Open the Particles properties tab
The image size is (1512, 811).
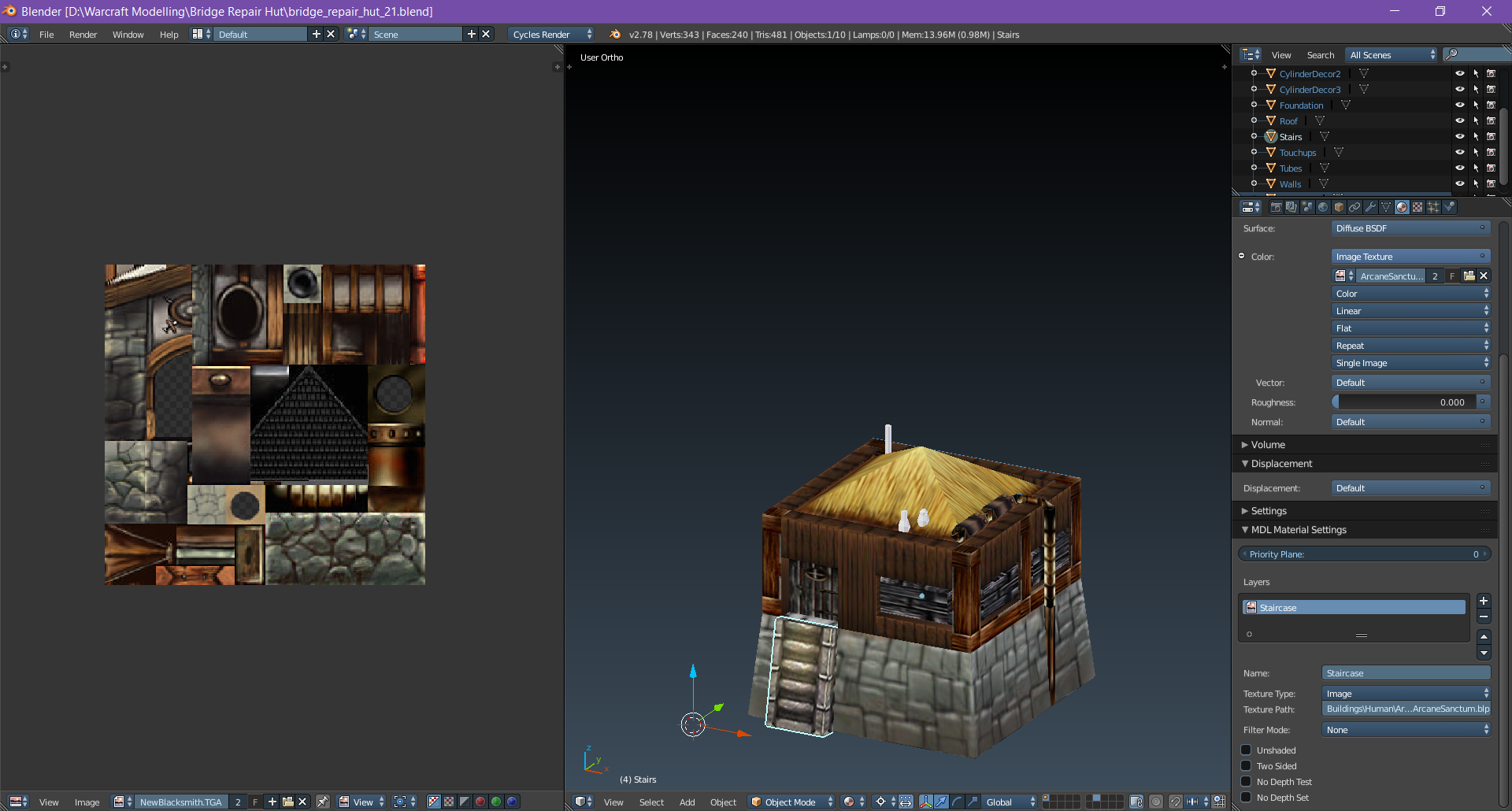click(x=1433, y=207)
